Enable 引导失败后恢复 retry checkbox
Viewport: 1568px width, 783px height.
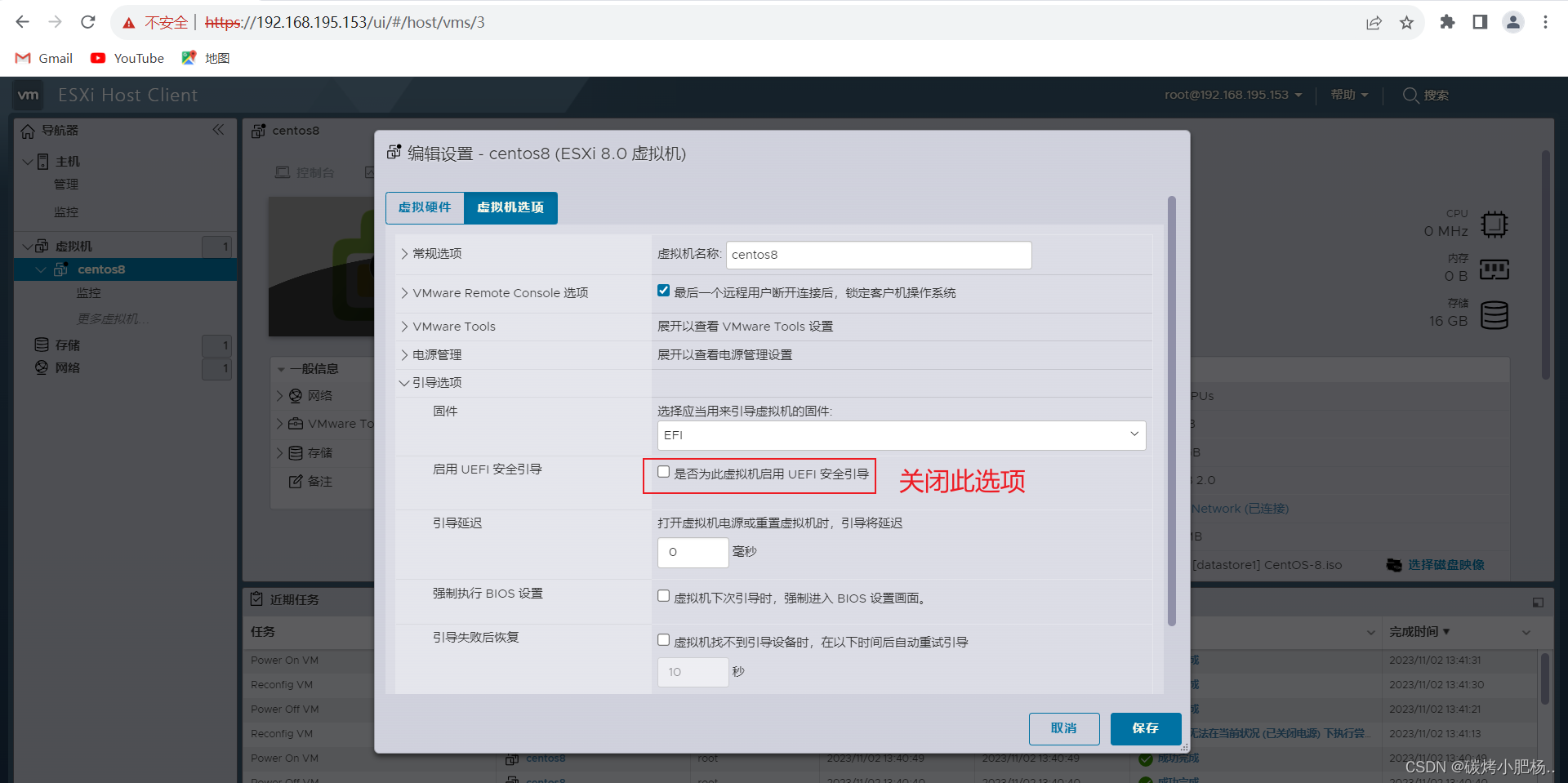(663, 640)
